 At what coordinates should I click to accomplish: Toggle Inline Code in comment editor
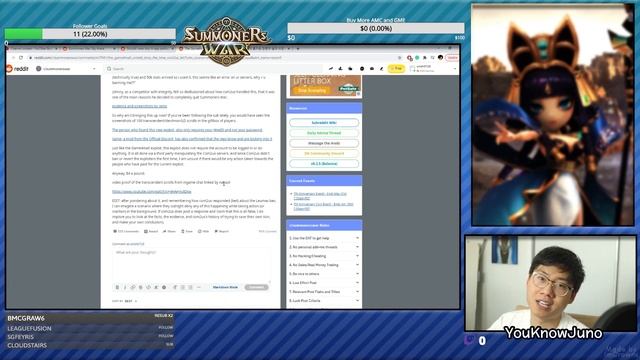tap(149, 287)
